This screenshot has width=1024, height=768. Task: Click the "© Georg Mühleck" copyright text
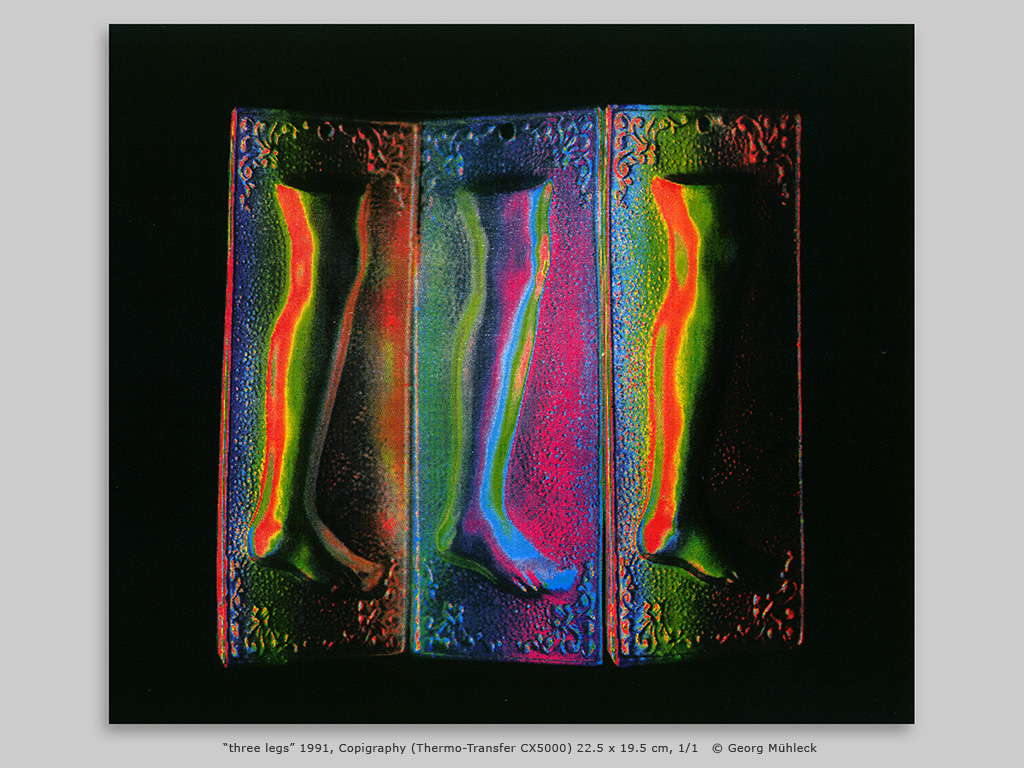tap(764, 748)
